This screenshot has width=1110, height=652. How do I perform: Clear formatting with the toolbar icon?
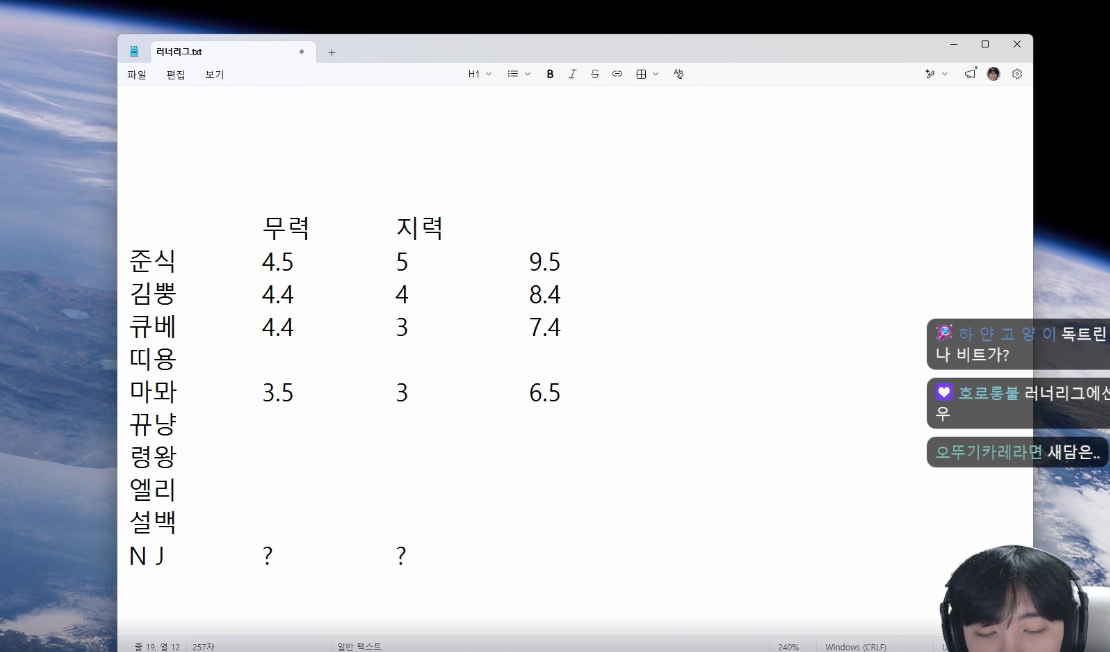click(x=678, y=74)
